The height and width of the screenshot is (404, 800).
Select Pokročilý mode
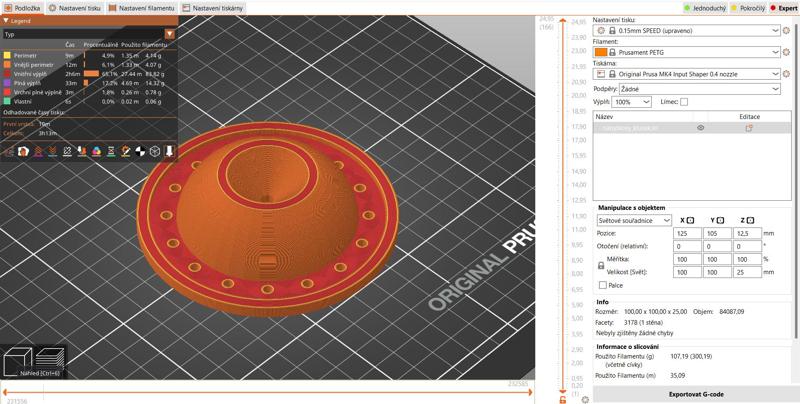tap(748, 8)
